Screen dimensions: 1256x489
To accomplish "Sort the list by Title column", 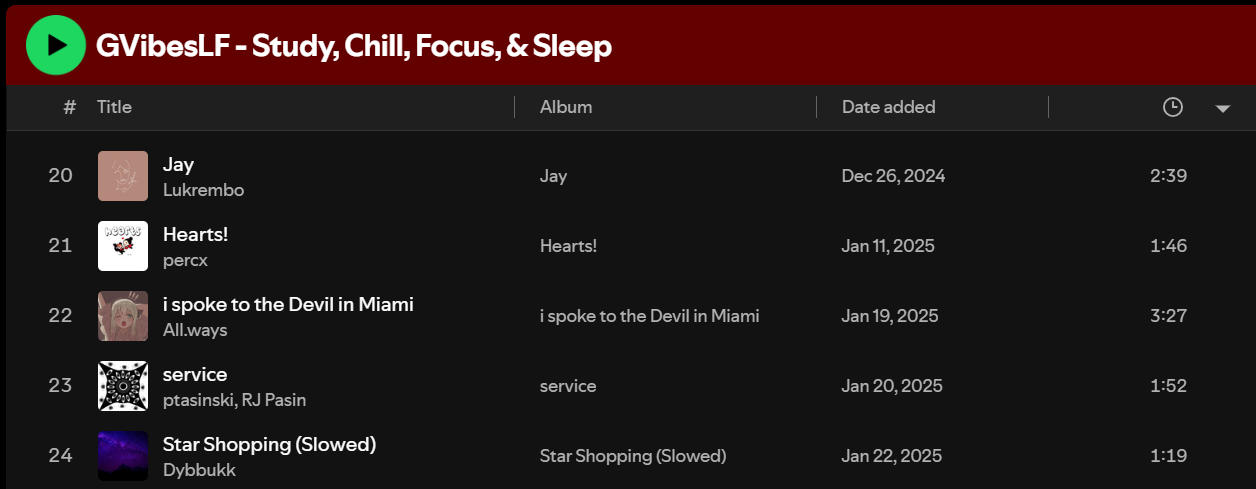I will [x=114, y=107].
